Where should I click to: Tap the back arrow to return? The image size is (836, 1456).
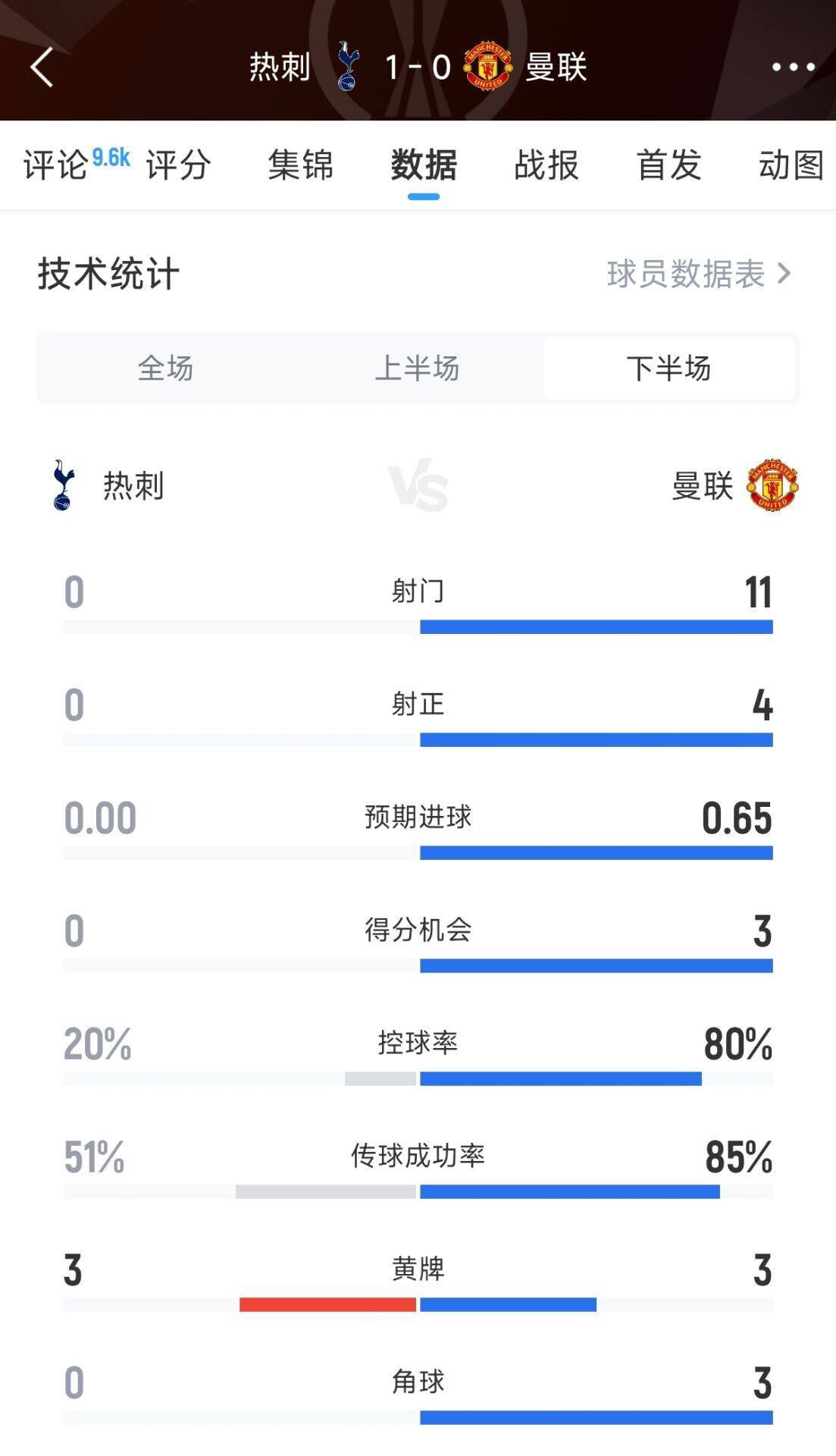click(42, 68)
